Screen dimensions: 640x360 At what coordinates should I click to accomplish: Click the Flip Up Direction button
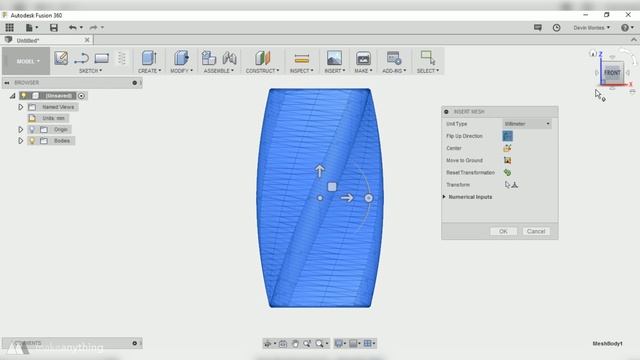(507, 136)
